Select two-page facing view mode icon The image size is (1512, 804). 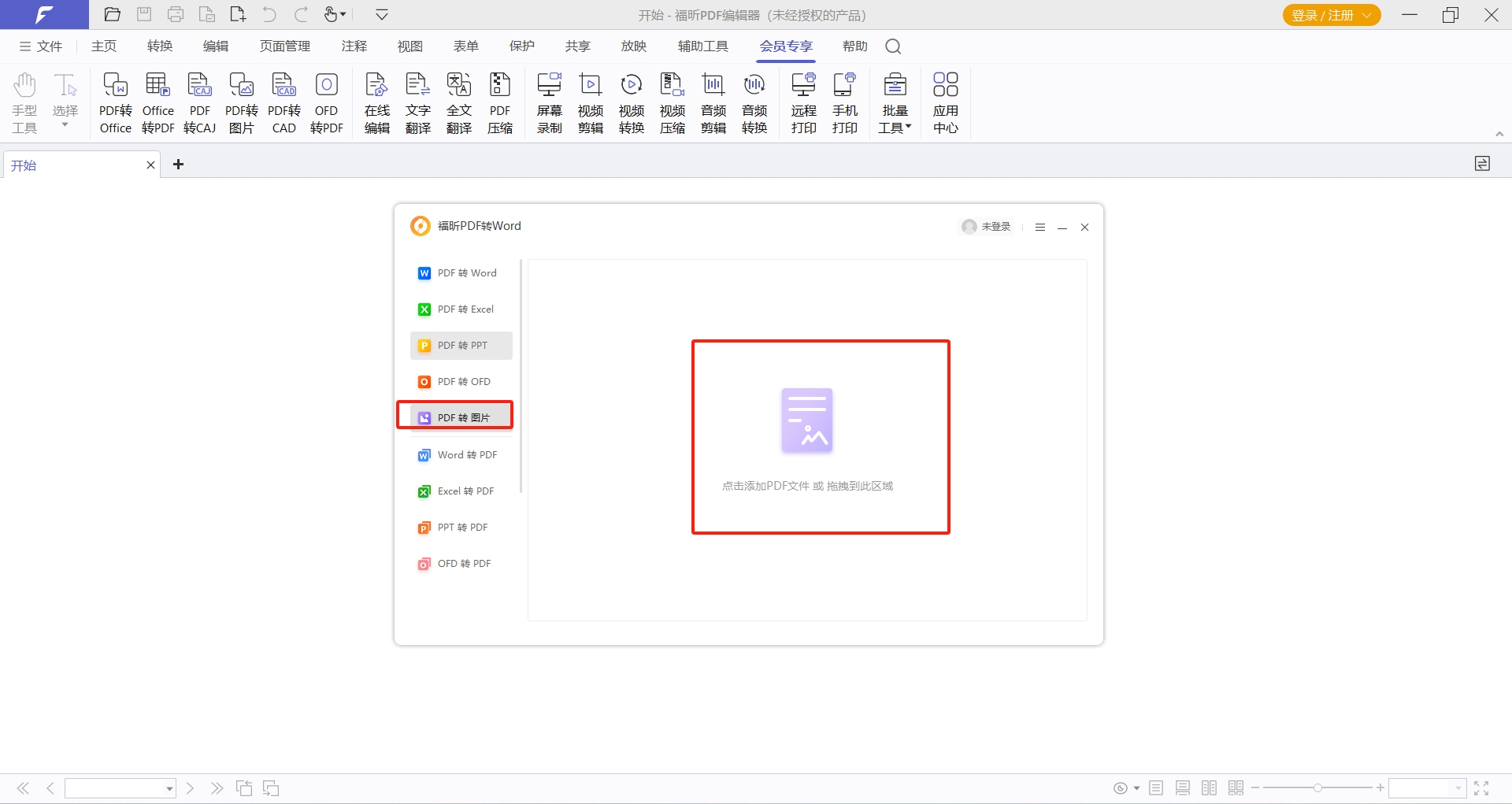point(1210,788)
